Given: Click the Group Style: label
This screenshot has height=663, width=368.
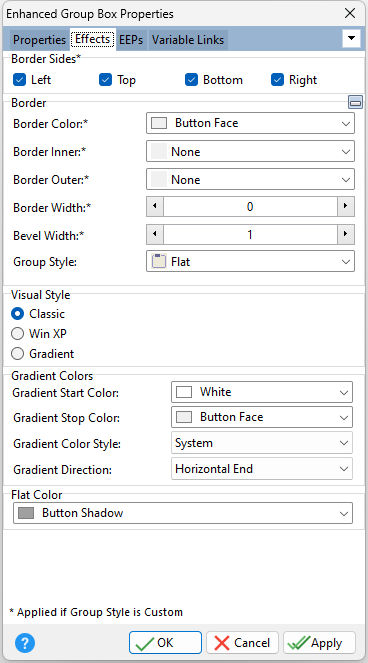Looking at the screenshot, I should 45,262.
